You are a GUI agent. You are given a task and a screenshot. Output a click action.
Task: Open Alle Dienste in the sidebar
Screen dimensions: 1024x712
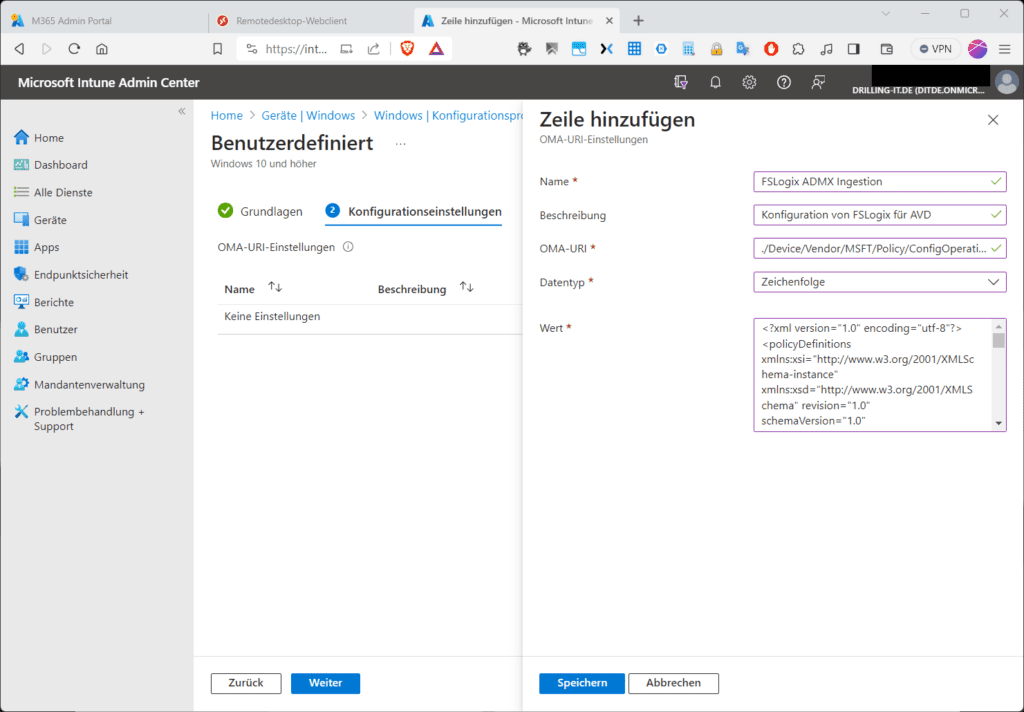click(x=53, y=193)
